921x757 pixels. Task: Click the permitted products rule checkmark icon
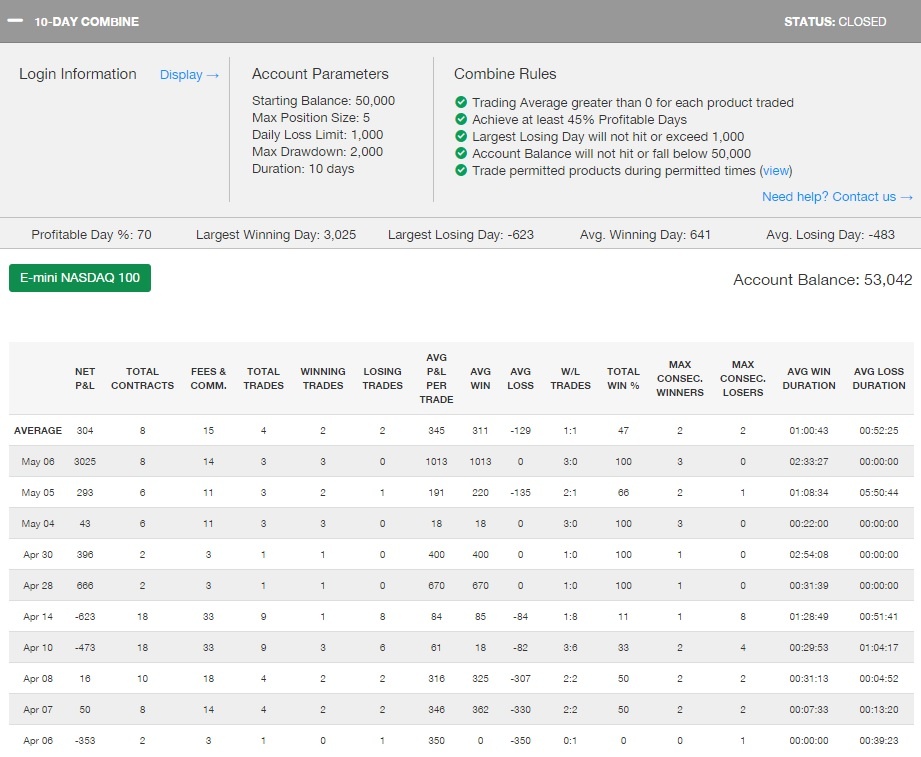point(461,171)
